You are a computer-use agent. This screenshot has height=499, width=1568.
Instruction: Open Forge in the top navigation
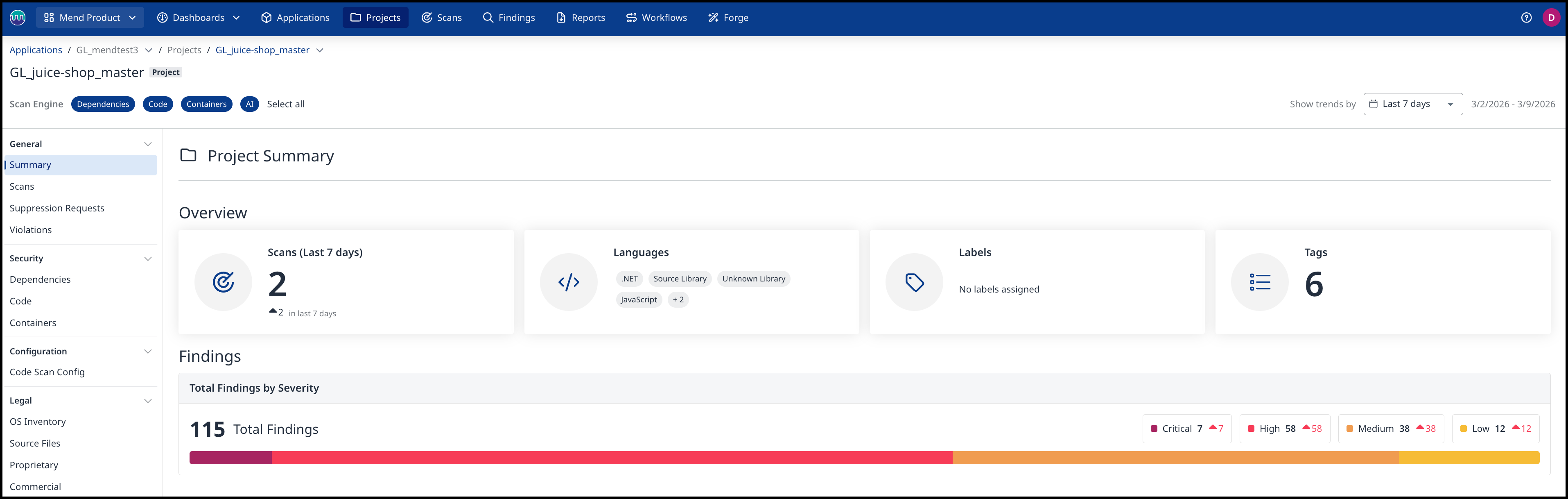728,18
